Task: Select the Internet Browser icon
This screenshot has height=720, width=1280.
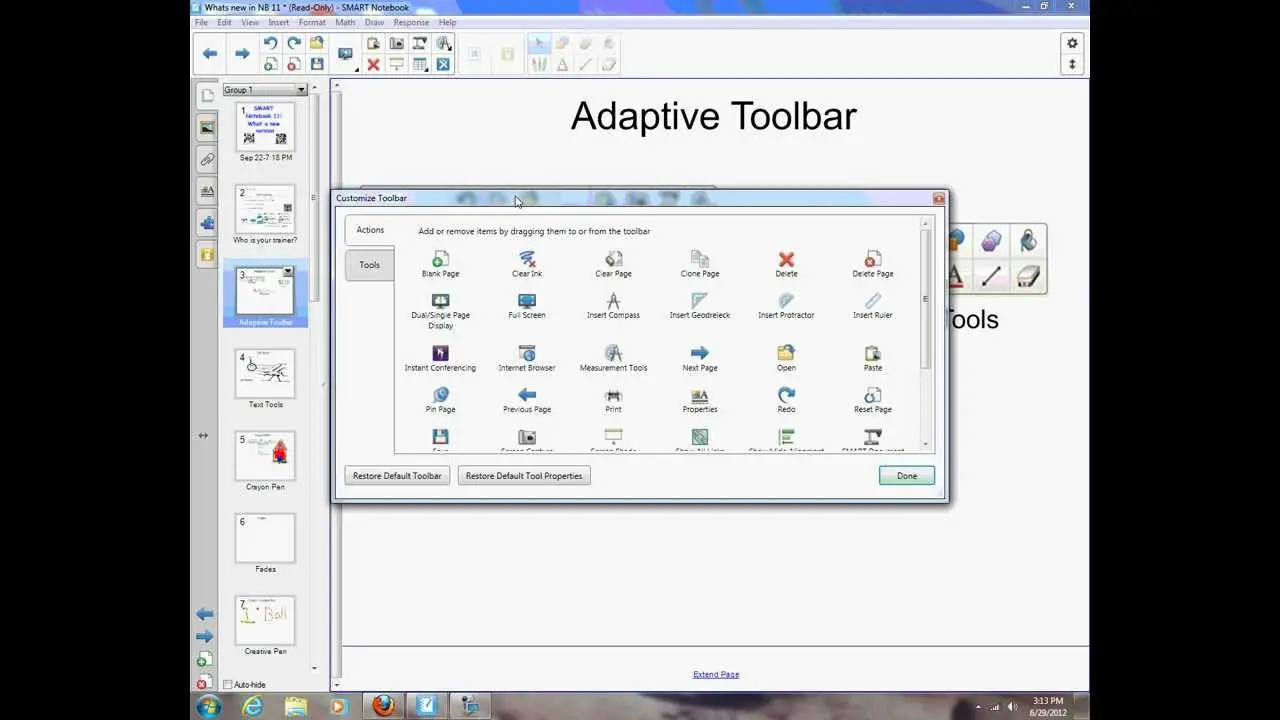Action: pos(527,353)
